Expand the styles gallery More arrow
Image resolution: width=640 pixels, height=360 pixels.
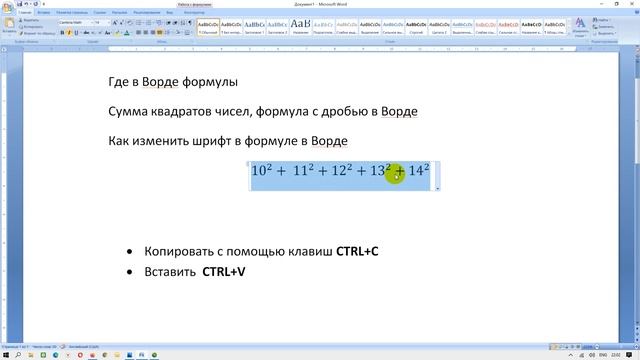(569, 34)
